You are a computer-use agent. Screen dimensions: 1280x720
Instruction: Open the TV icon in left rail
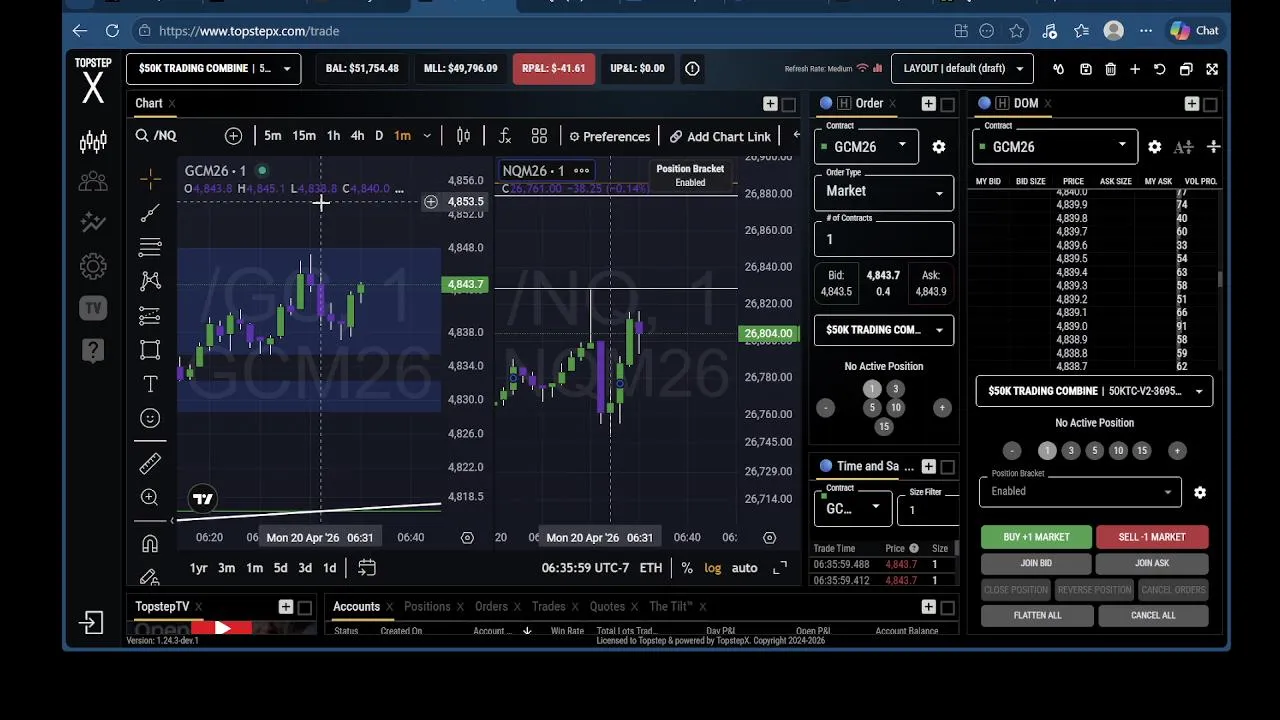tap(93, 308)
